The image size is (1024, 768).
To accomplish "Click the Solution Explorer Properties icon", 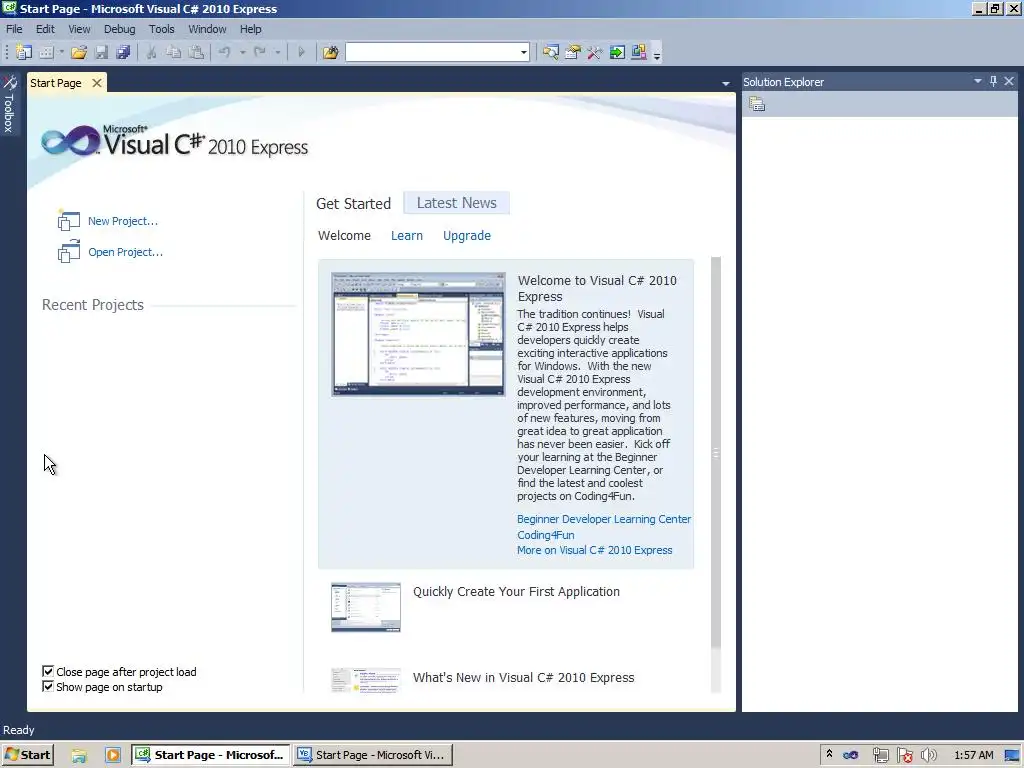I will coord(757,104).
